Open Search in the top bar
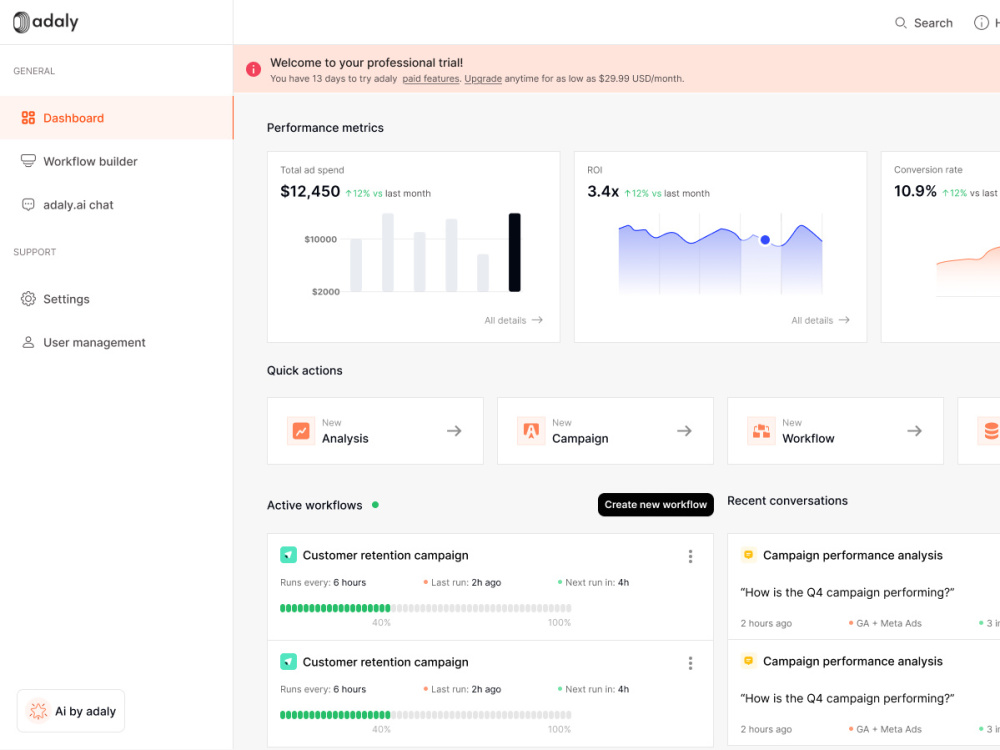 (x=923, y=23)
